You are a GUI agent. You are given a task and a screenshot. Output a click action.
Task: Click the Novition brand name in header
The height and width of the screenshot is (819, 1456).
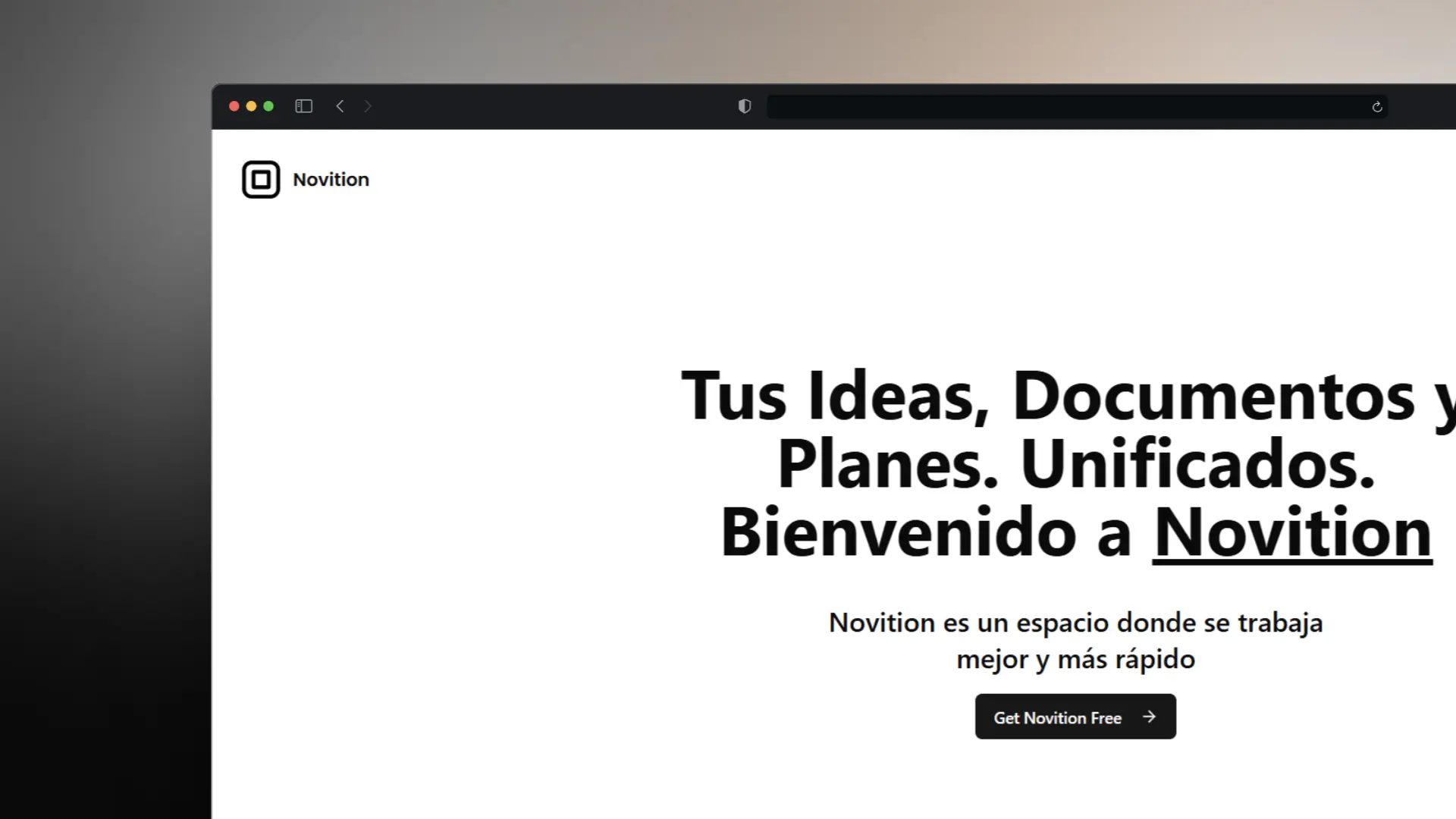coord(331,180)
